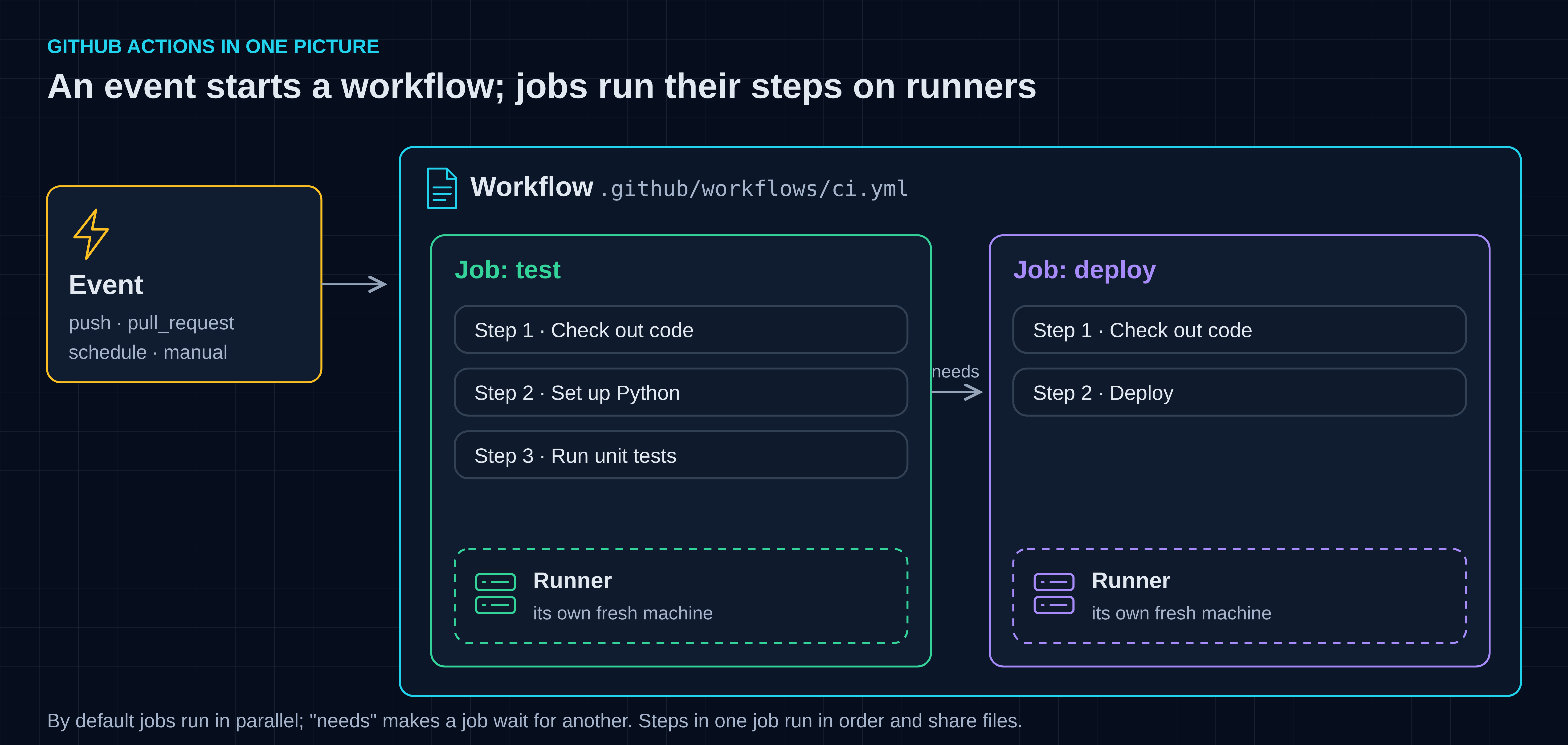Select the "Step 2 · Set up Python" box

click(x=681, y=393)
